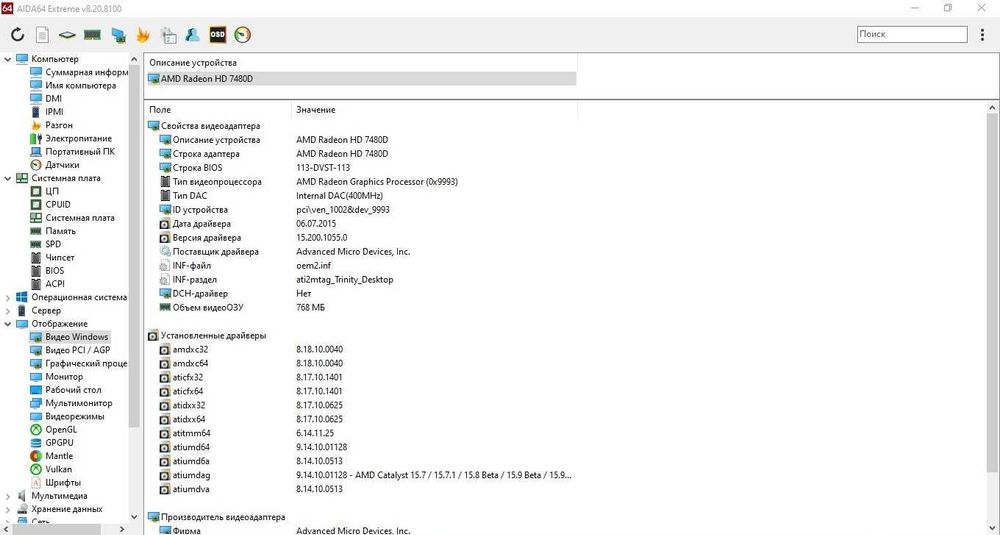Select Суммарная информация in the tree
This screenshot has height=535, width=1000.
click(79, 72)
